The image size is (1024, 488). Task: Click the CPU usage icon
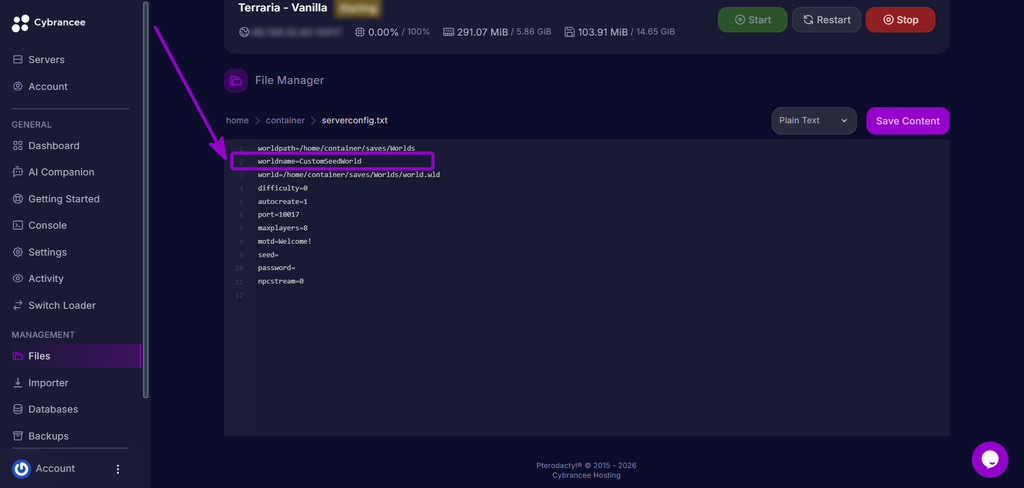point(360,31)
